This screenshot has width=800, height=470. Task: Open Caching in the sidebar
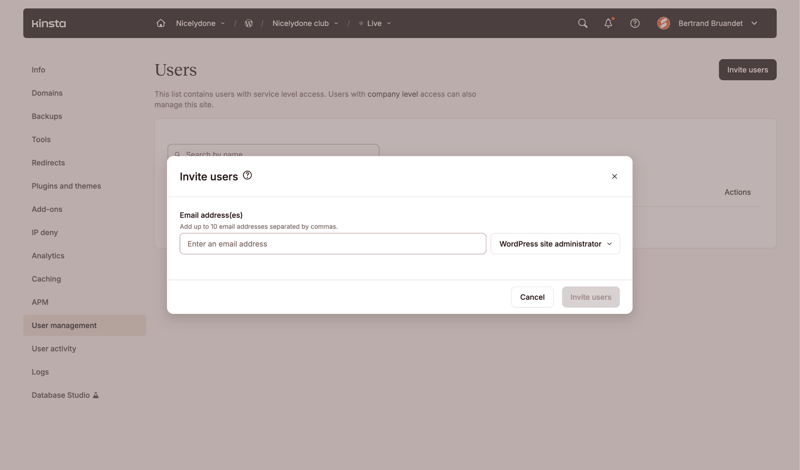tap(46, 279)
